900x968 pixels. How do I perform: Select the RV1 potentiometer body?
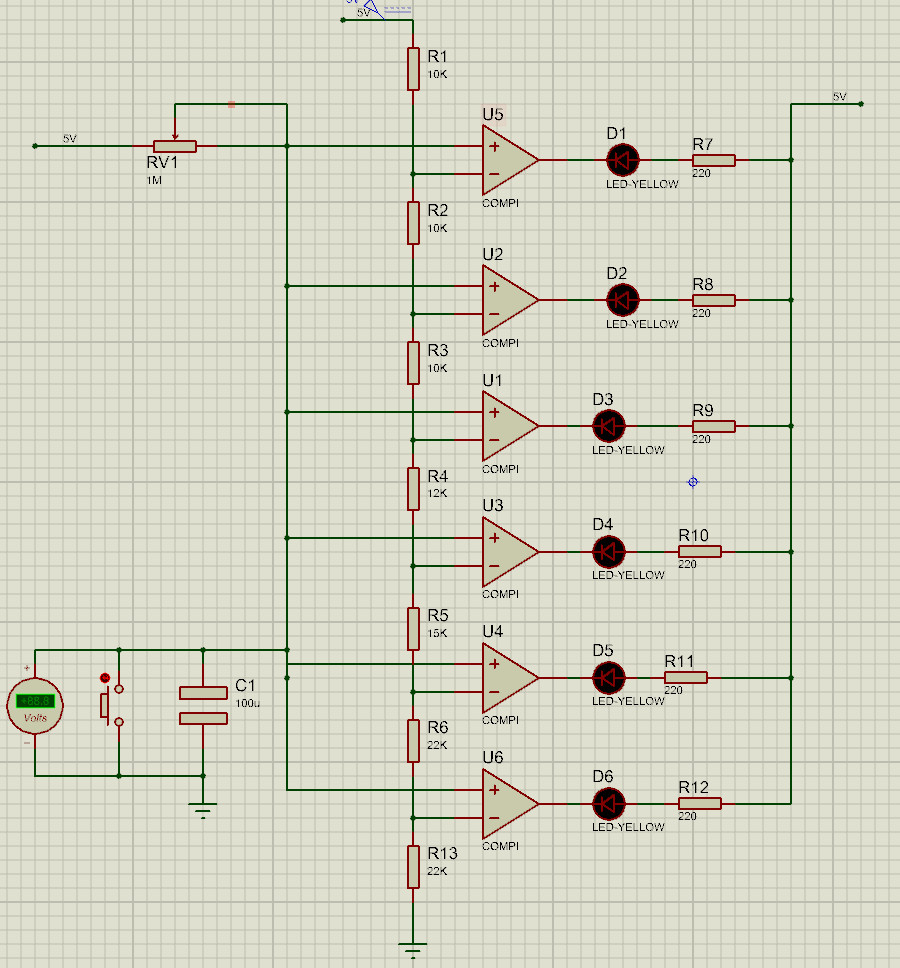coord(175,146)
